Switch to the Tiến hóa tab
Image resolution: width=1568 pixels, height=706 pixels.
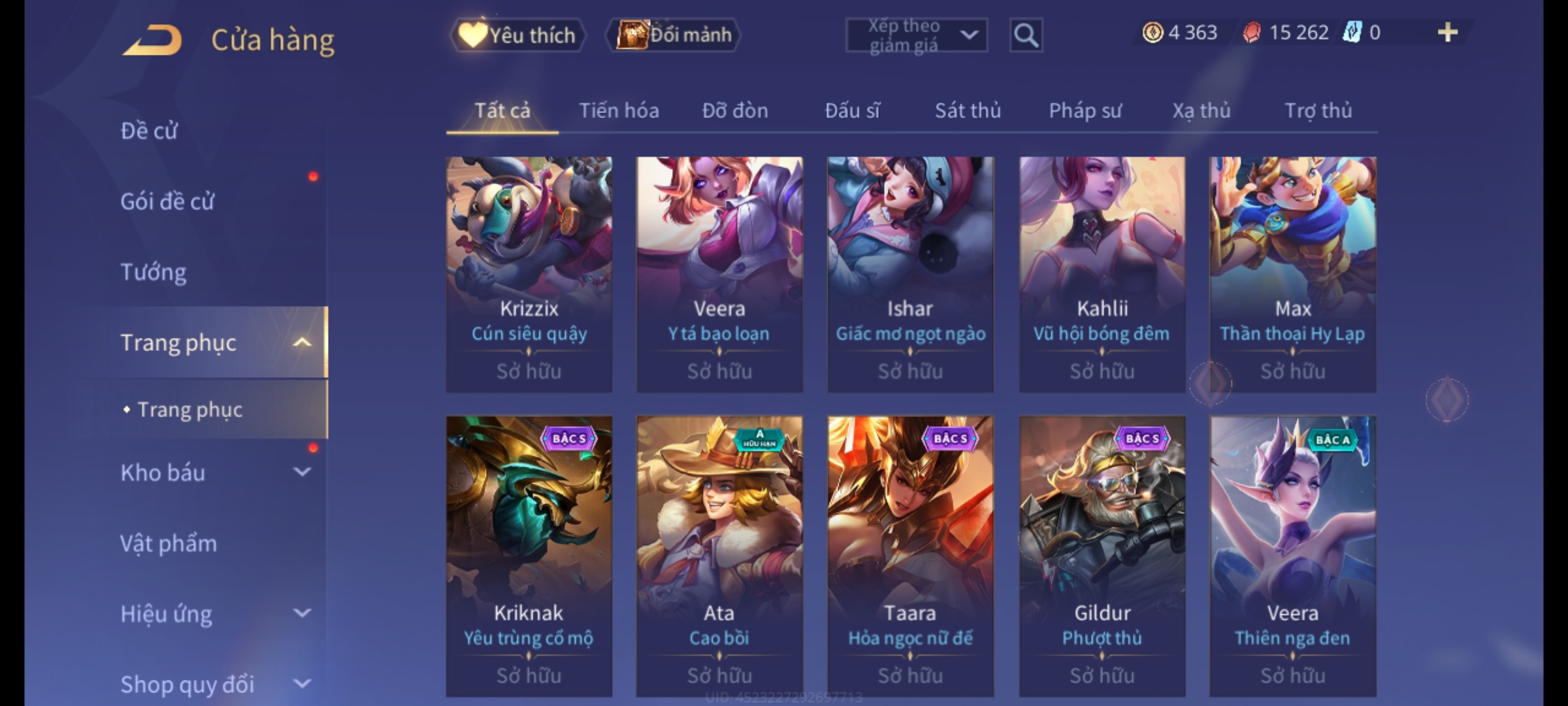click(619, 110)
